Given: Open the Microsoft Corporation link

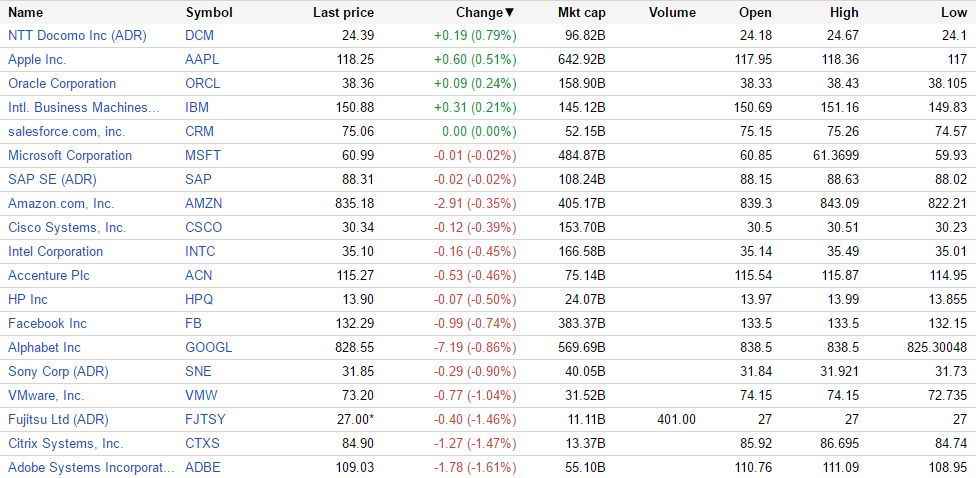Looking at the screenshot, I should click(x=70, y=155).
